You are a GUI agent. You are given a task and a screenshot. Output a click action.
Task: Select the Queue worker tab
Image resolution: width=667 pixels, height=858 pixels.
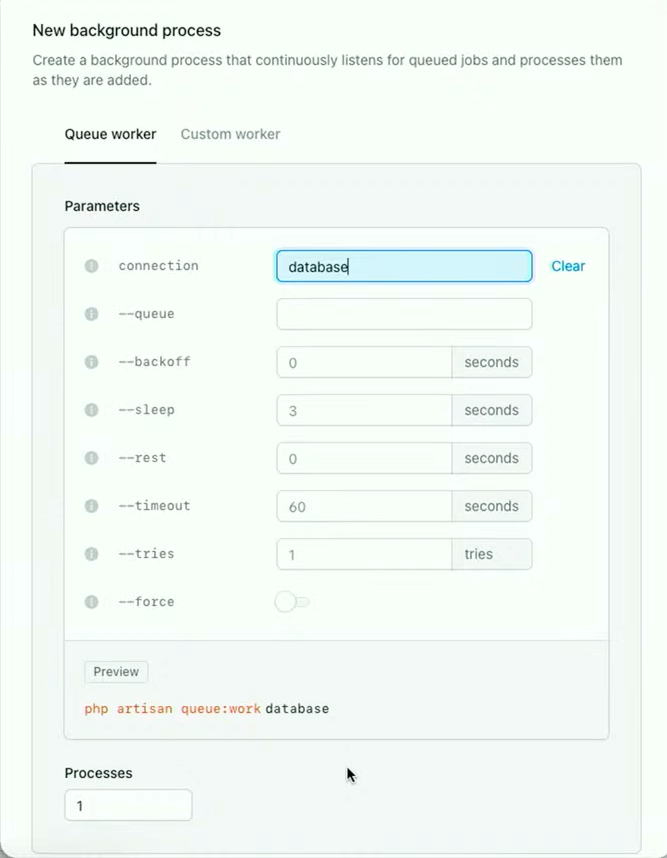pyautogui.click(x=111, y=135)
